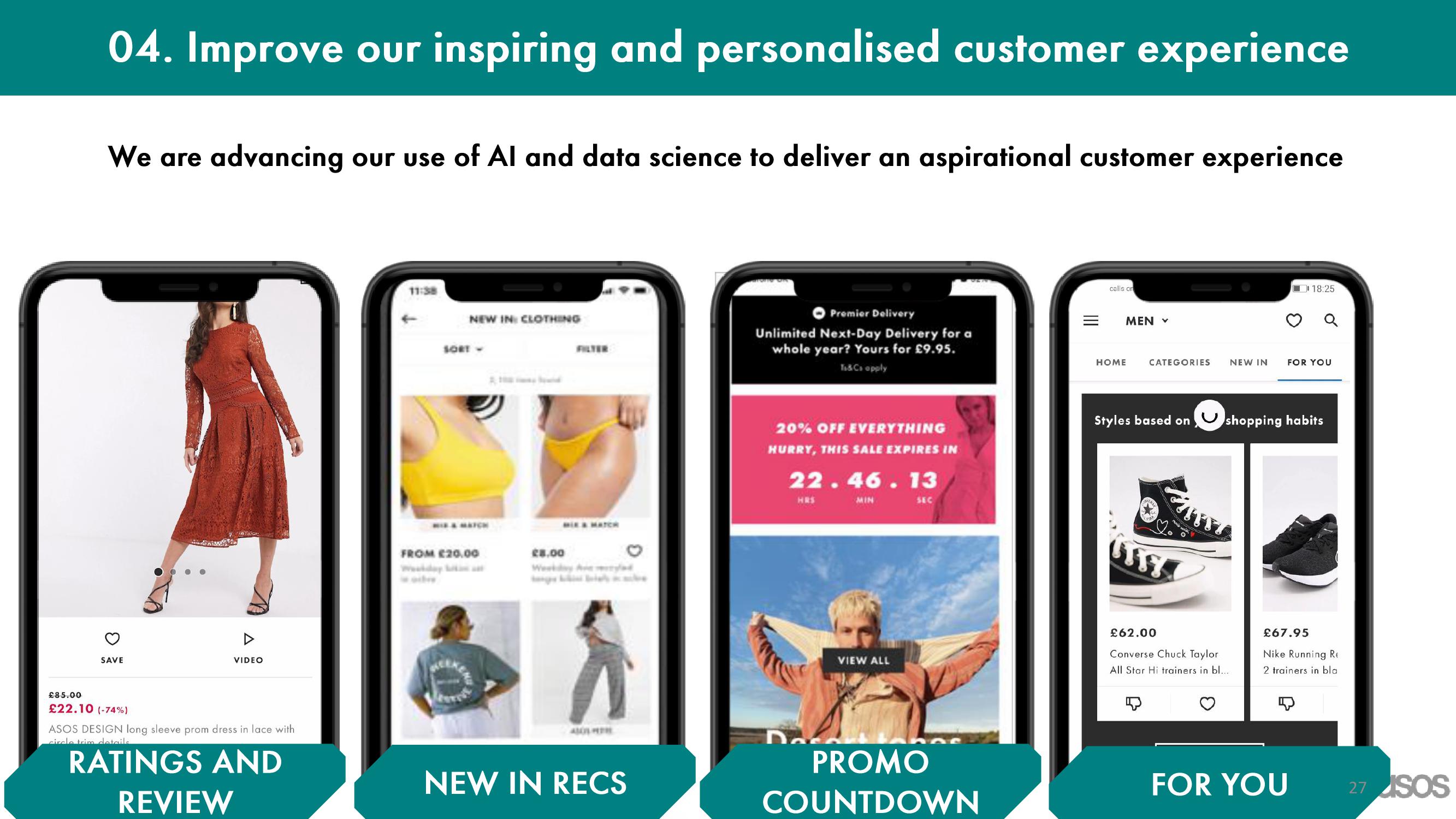Click the thumbs down icon below Nike
The height and width of the screenshot is (819, 1456).
[1283, 702]
